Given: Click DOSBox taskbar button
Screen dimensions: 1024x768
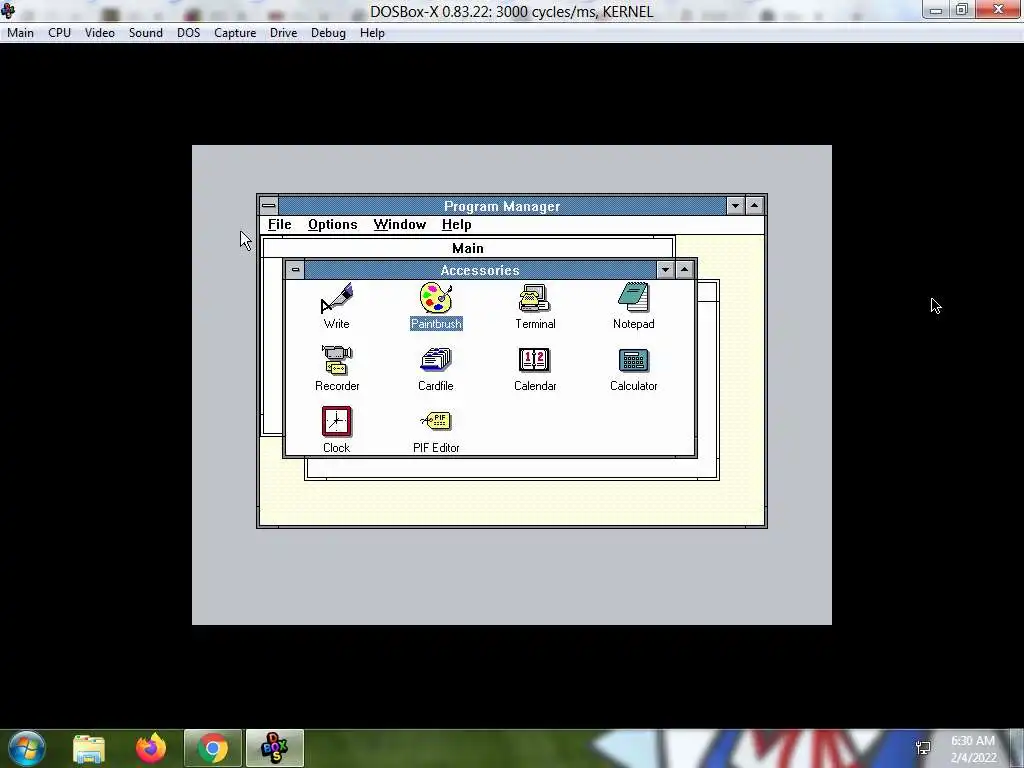Looking at the screenshot, I should point(275,748).
